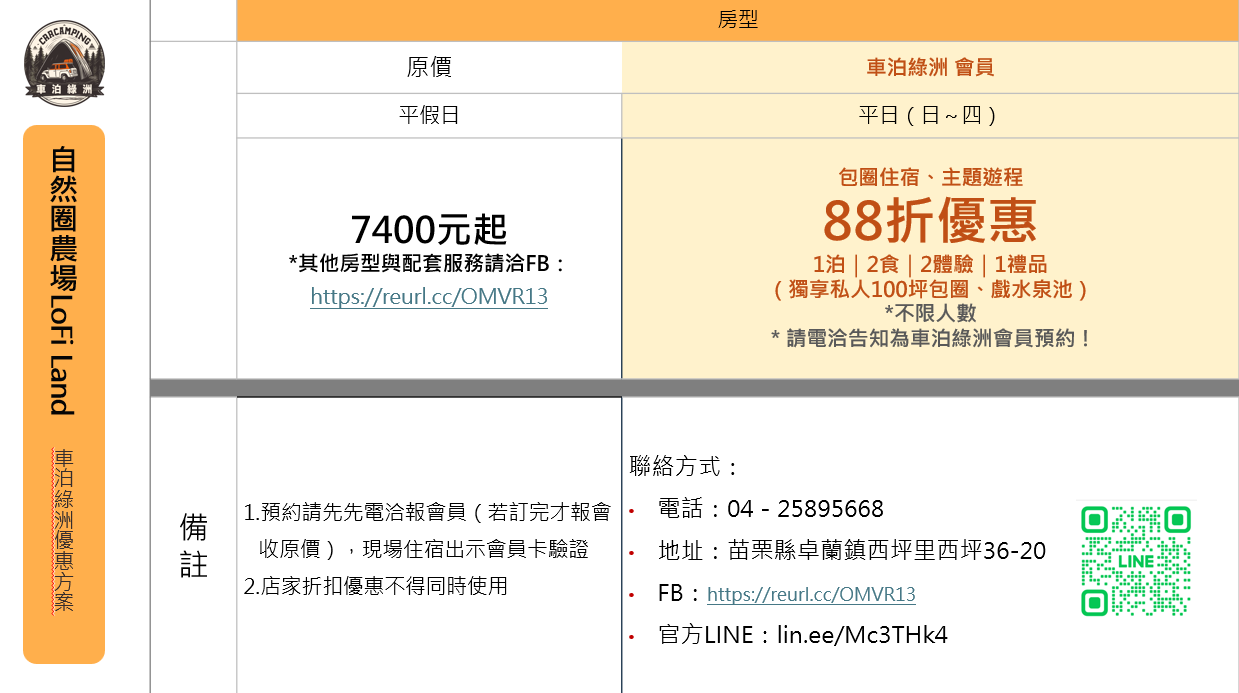This screenshot has height=693, width=1239.
Task: Click the 1泊|2食|2體驗|1禮品 line
Action: click(930, 265)
